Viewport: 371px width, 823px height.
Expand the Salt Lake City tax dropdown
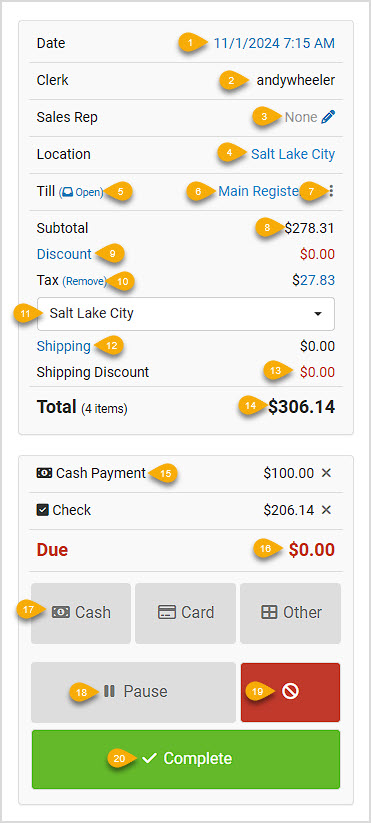pyautogui.click(x=186, y=314)
